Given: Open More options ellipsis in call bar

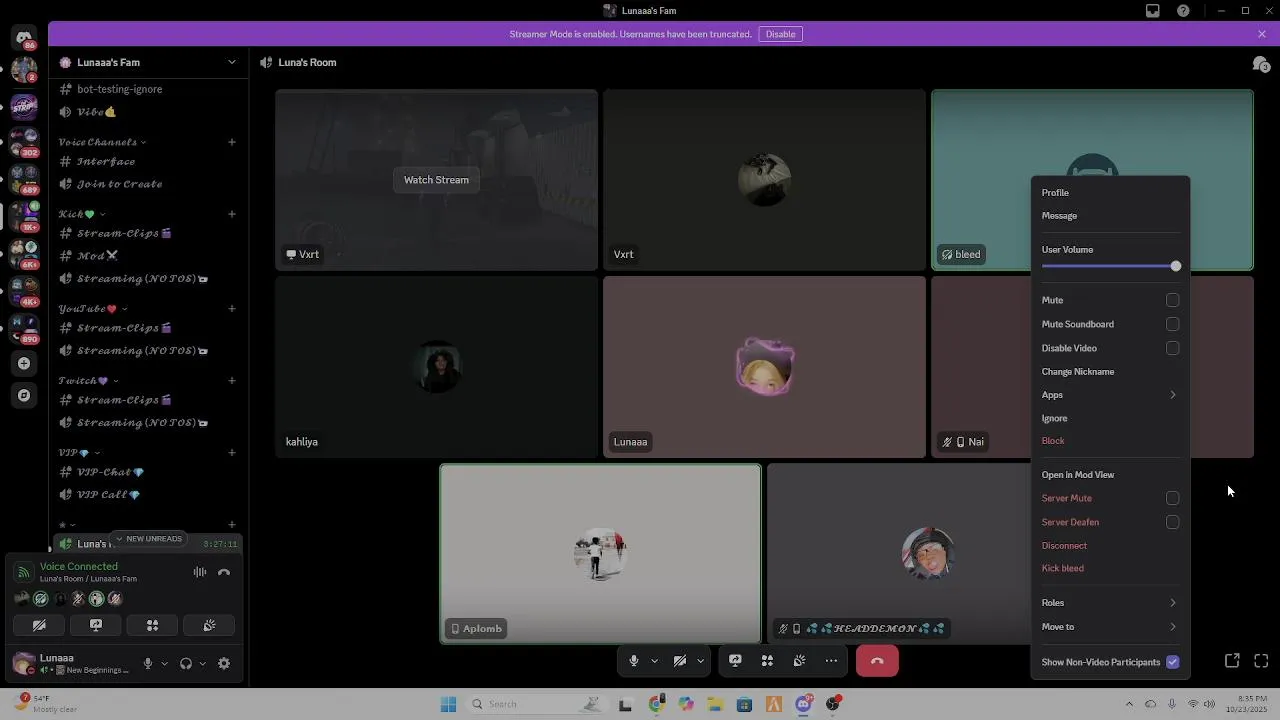Looking at the screenshot, I should pos(831,661).
